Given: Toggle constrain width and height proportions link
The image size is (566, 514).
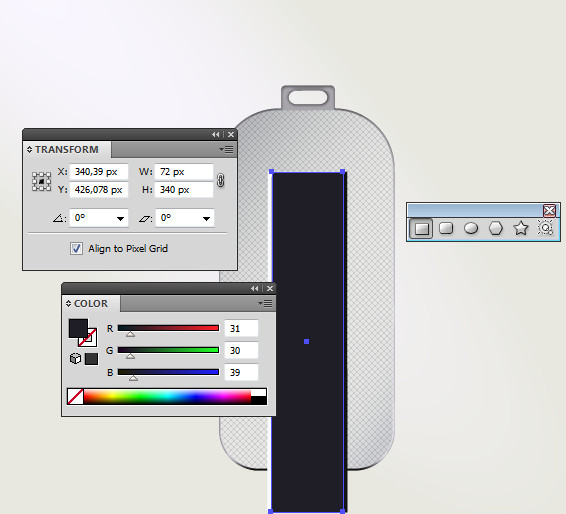Looking at the screenshot, I should click(x=221, y=180).
